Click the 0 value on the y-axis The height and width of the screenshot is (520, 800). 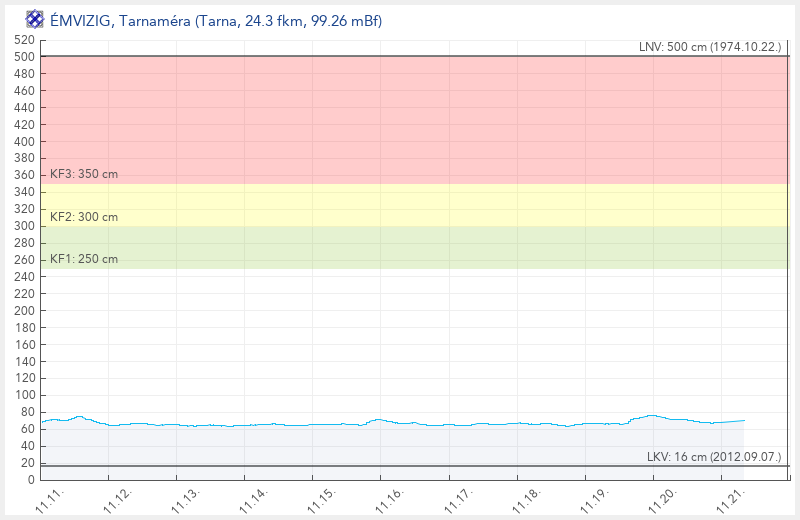pos(31,480)
